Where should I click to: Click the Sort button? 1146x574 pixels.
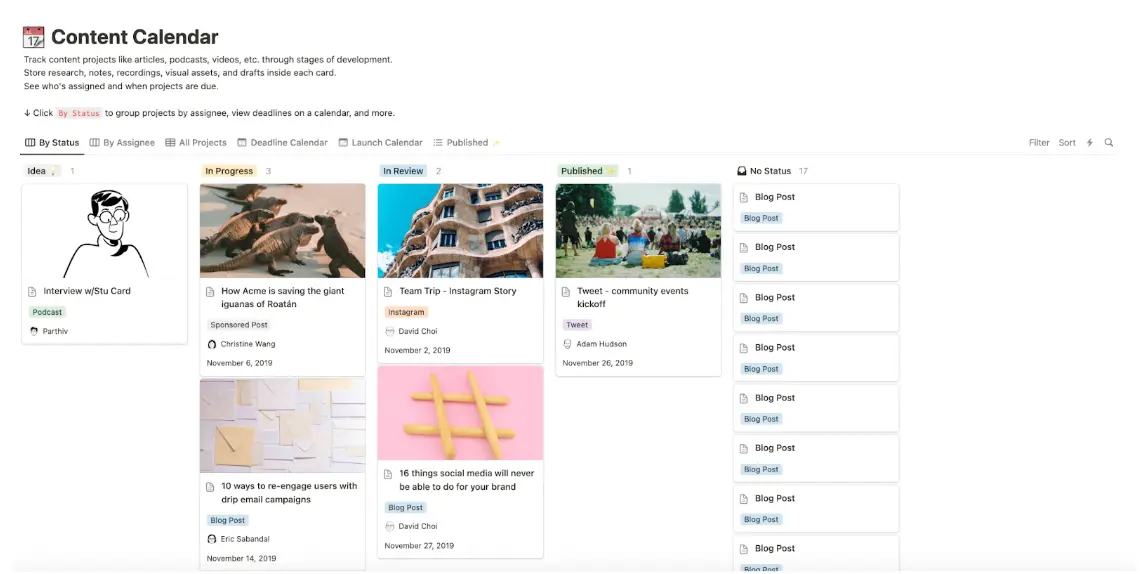[x=1067, y=143]
